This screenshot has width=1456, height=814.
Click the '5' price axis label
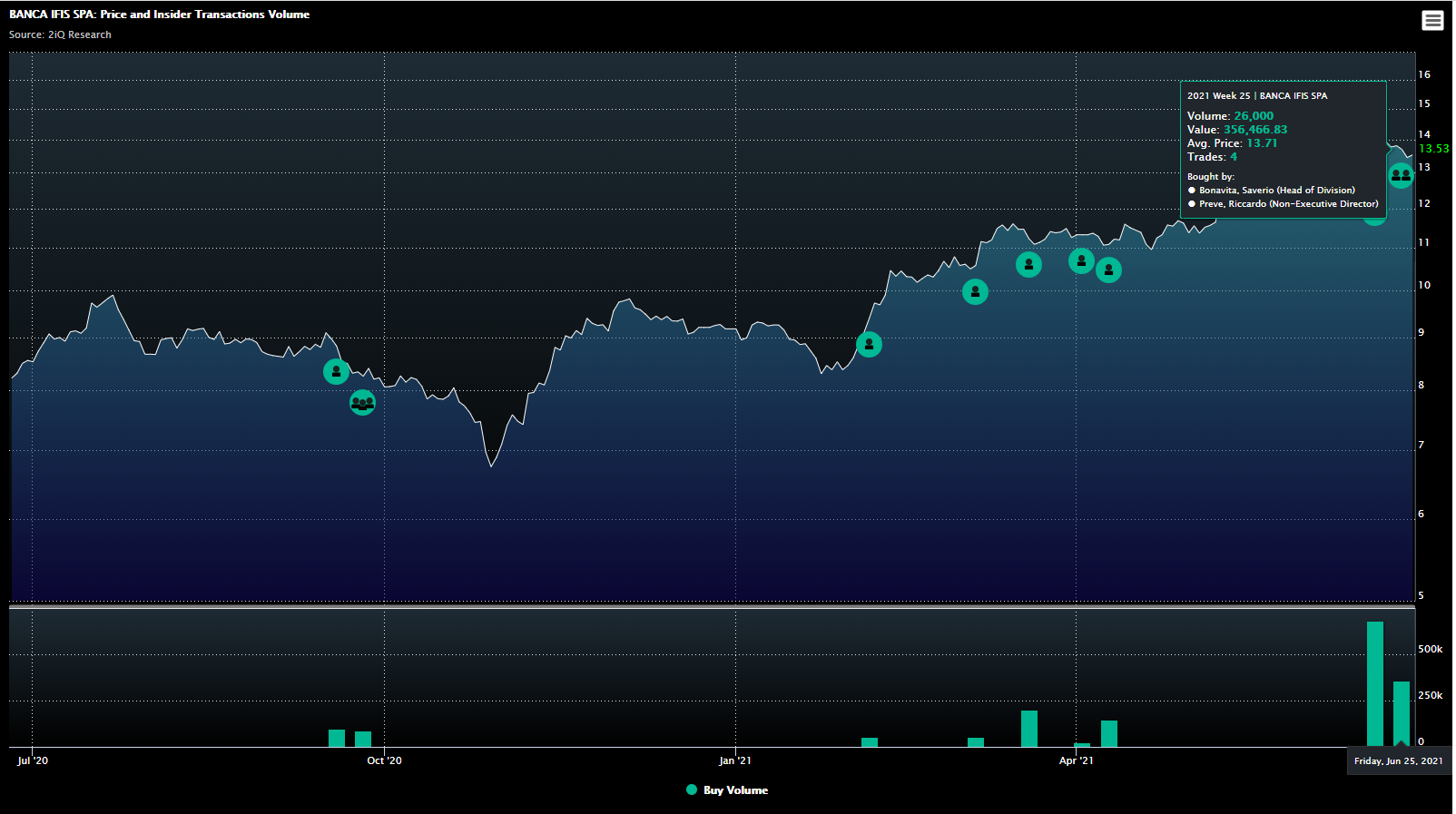click(x=1422, y=595)
